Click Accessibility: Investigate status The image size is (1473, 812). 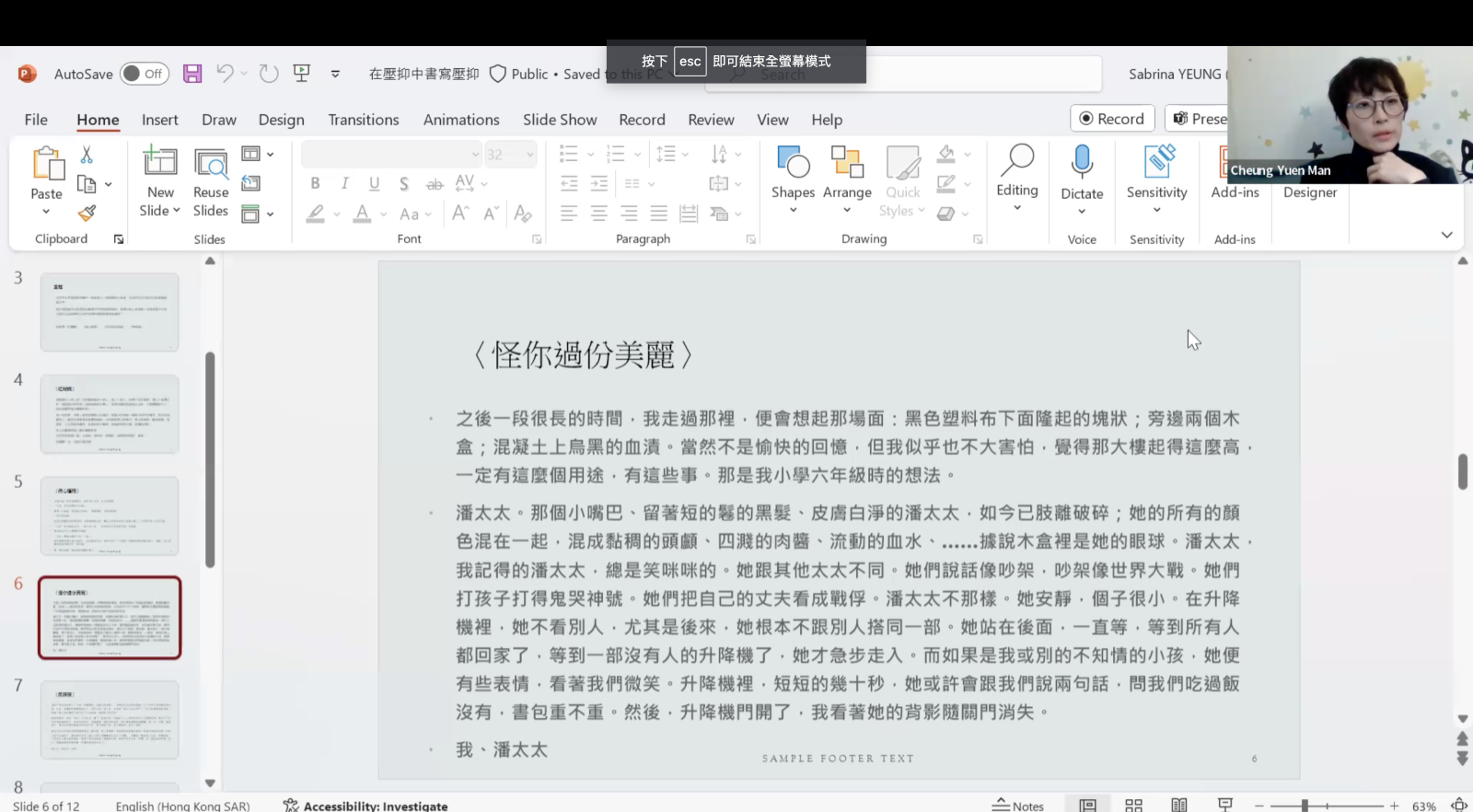pos(365,806)
